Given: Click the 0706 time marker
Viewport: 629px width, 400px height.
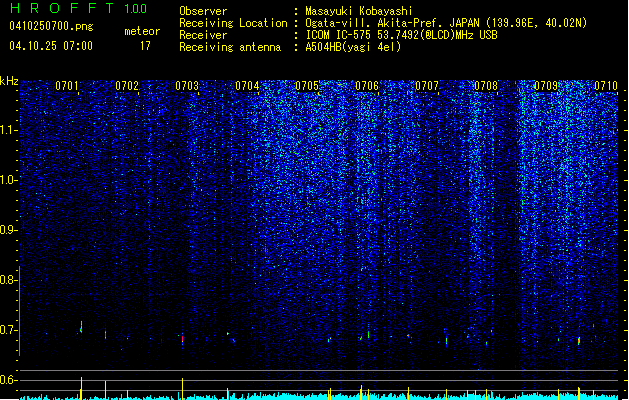Looking at the screenshot, I should pos(367,85).
